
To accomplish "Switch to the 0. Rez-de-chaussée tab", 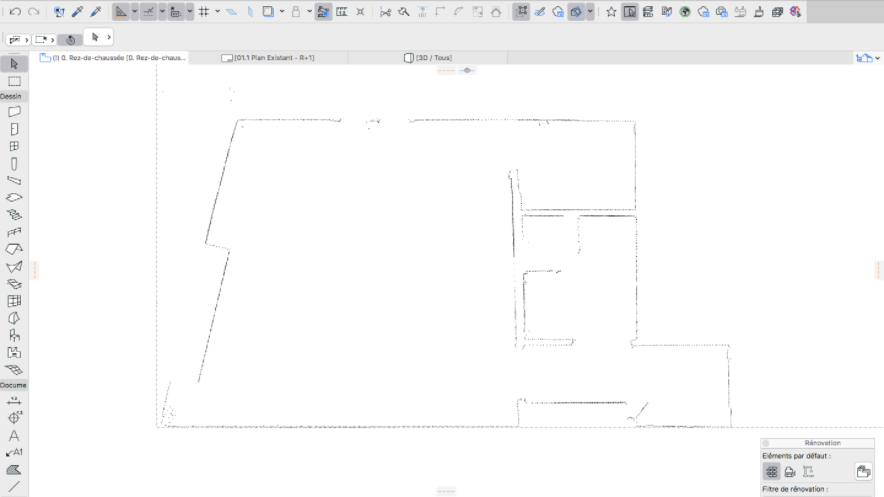I will 113,58.
